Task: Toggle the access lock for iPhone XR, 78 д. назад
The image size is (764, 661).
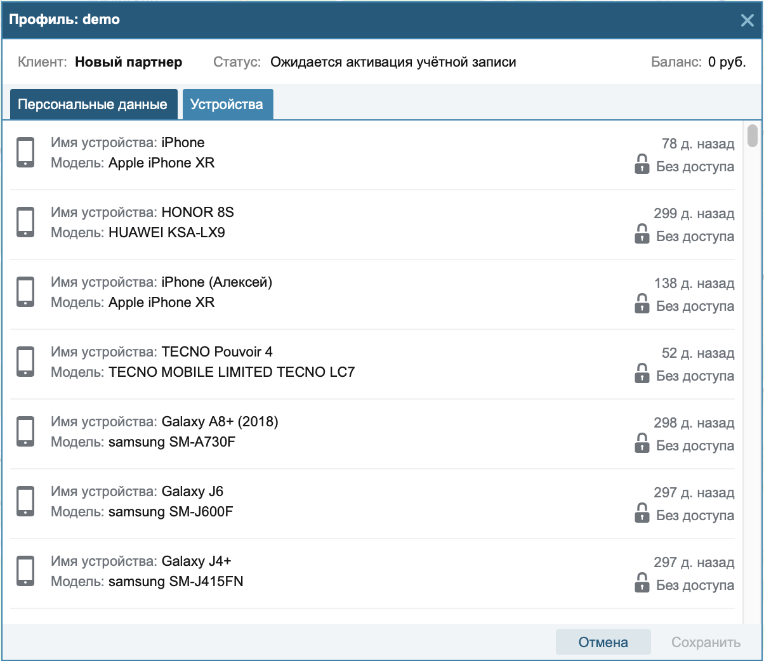Action: [642, 164]
